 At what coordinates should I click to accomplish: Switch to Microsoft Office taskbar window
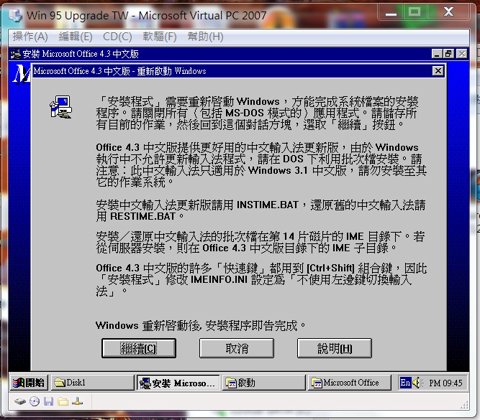coord(349,383)
